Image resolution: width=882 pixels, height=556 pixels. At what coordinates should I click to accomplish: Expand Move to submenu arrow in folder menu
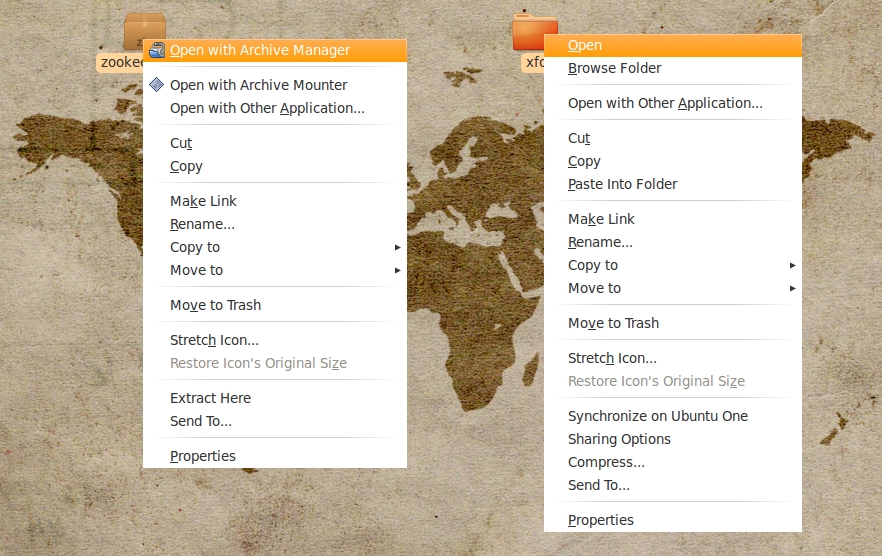tap(792, 288)
